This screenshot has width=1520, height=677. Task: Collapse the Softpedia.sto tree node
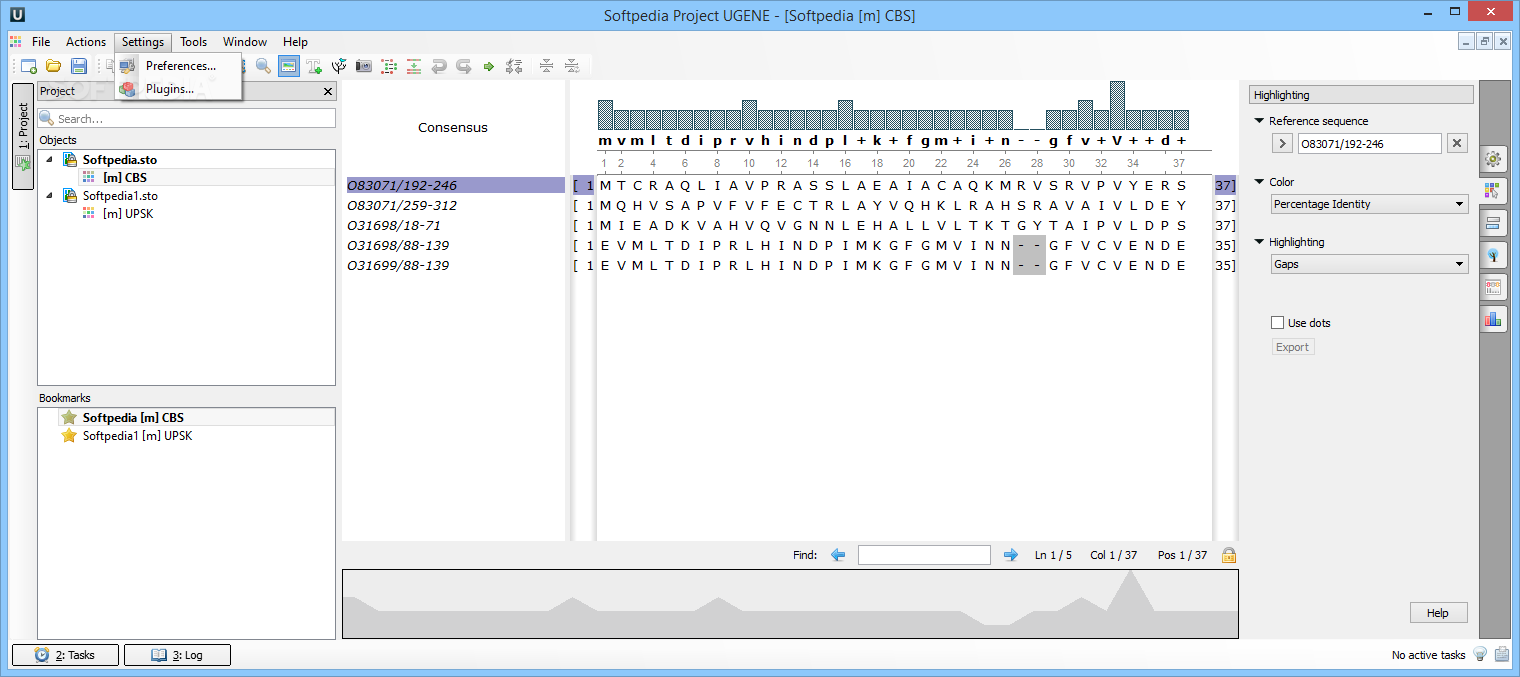(x=50, y=159)
